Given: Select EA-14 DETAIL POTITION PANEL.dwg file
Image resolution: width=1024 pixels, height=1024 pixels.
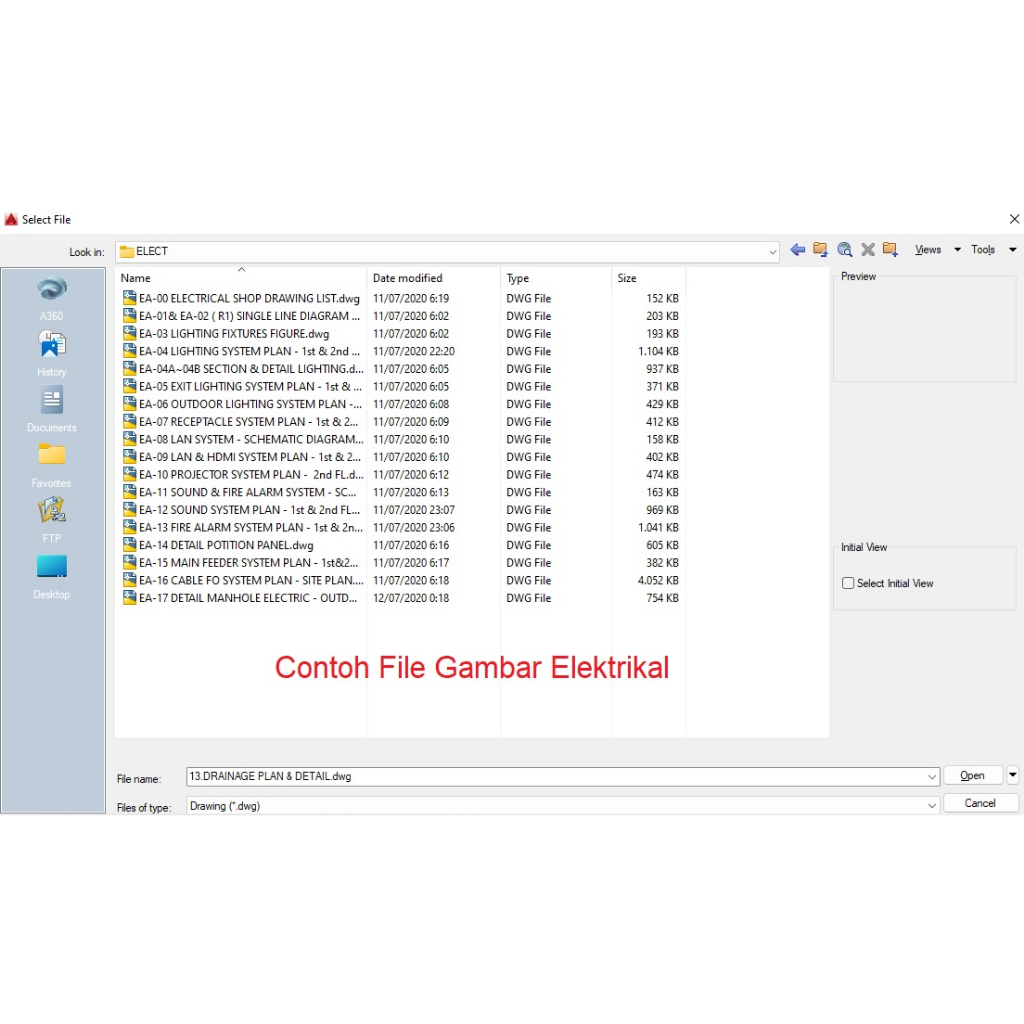Looking at the screenshot, I should (x=226, y=545).
